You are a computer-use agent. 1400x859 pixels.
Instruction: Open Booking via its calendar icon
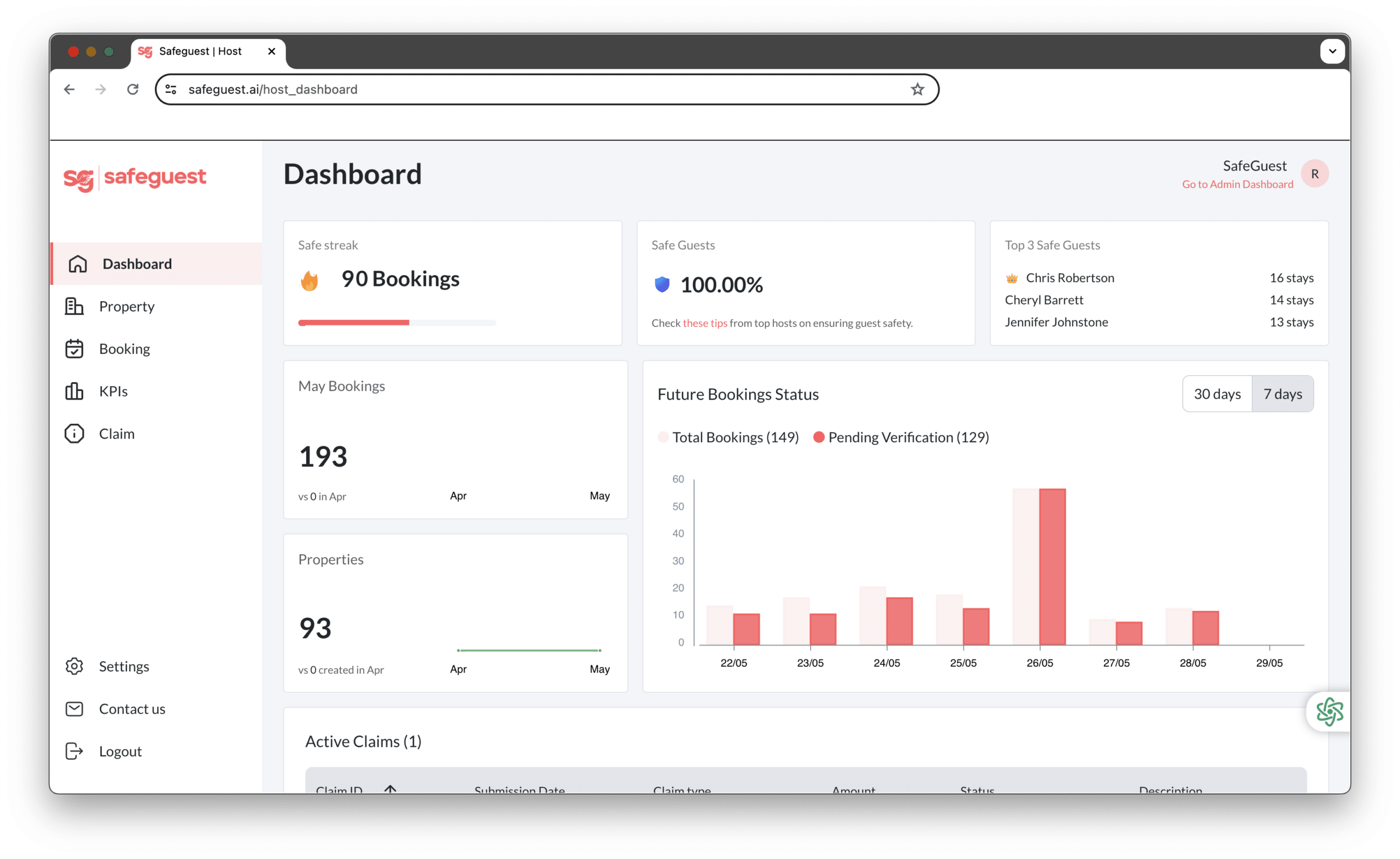[x=74, y=349]
